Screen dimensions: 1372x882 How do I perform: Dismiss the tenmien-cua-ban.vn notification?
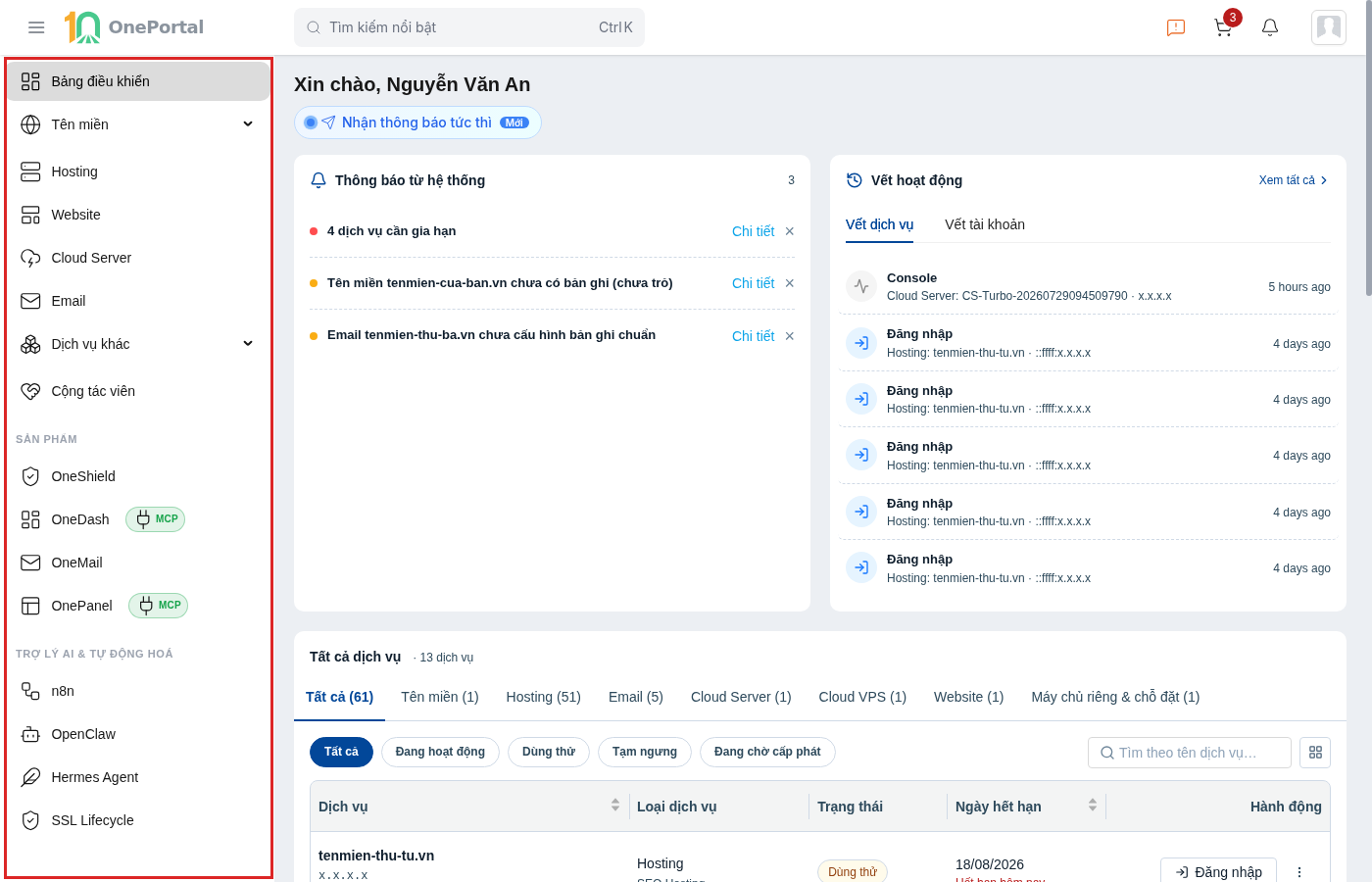[790, 283]
